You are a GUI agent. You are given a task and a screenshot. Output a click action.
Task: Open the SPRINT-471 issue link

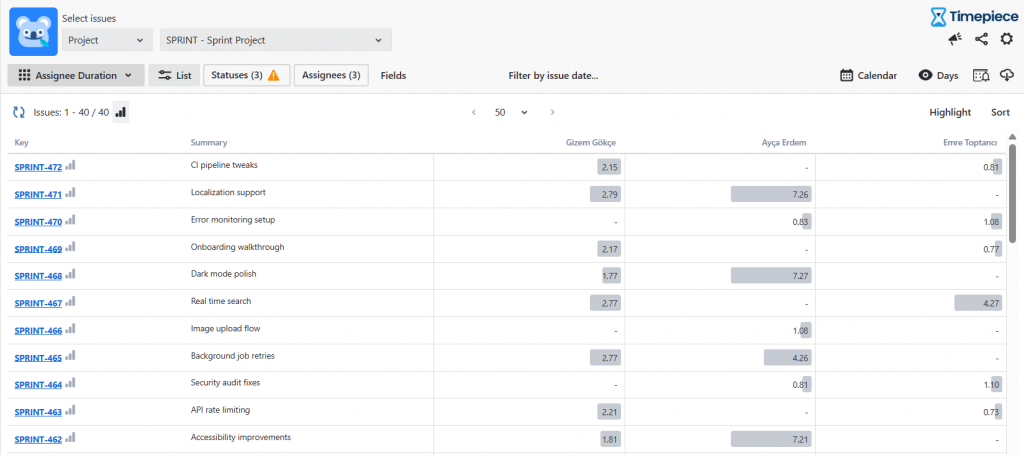coord(38,194)
